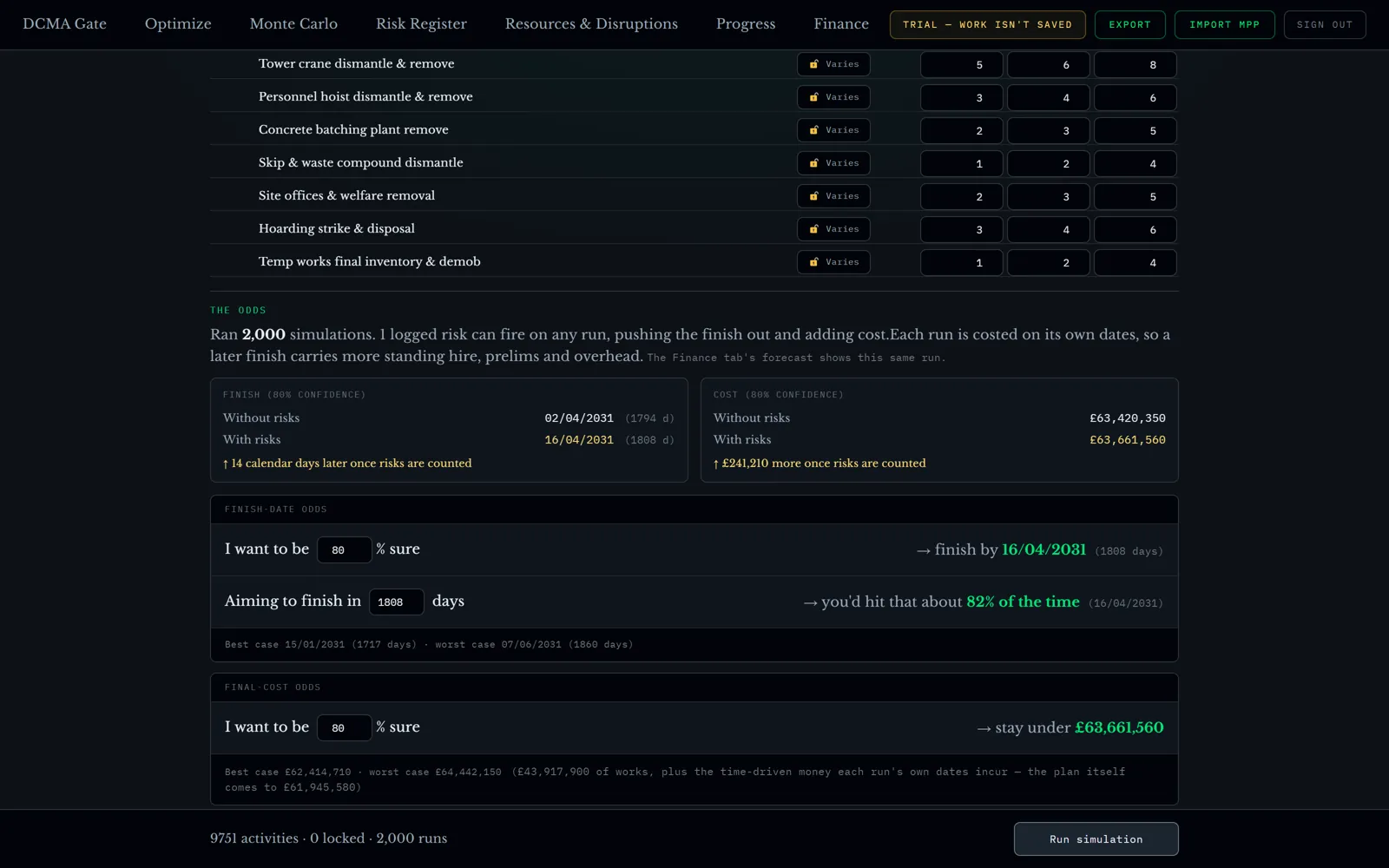Open the Monte Carlo tab

(x=293, y=24)
